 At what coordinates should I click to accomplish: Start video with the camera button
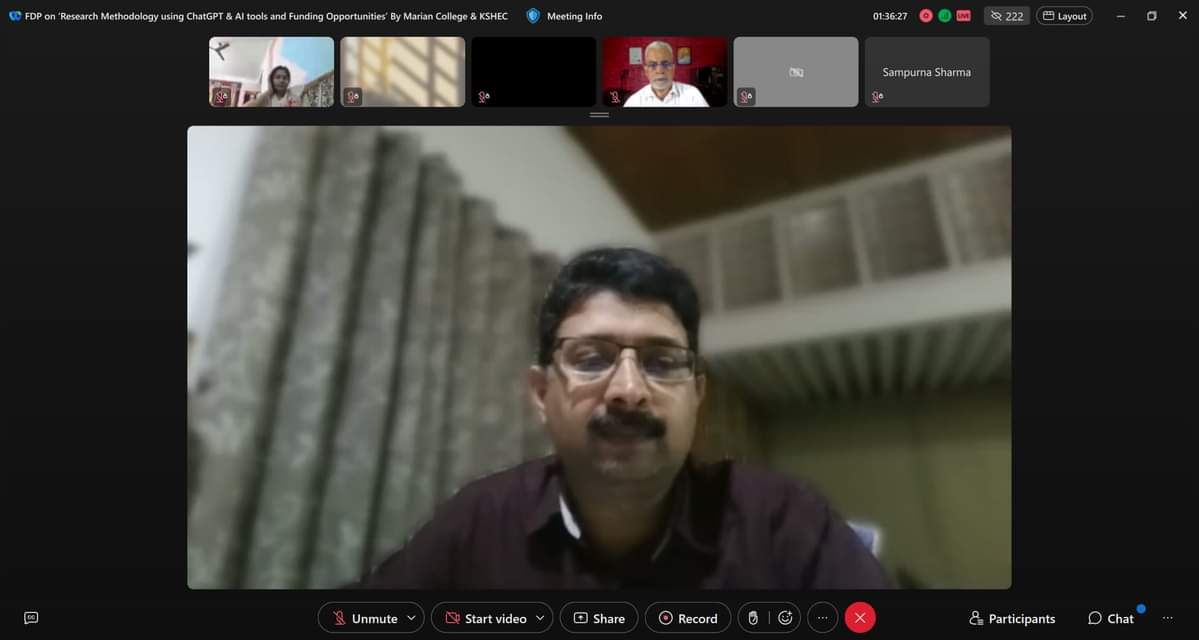click(486, 618)
